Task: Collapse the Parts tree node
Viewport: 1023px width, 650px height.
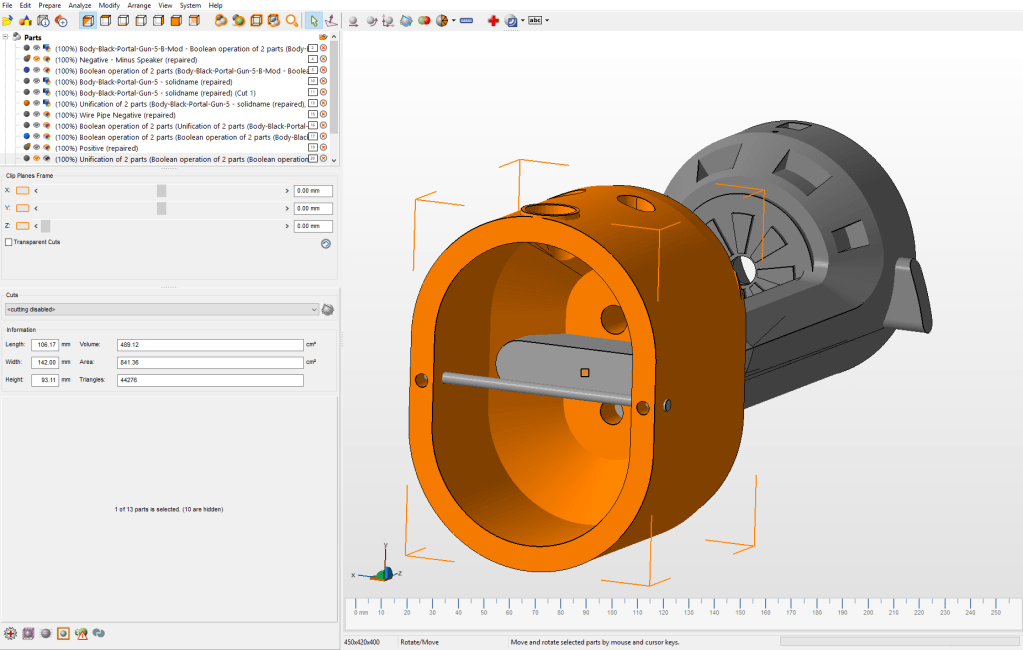Action: coord(6,37)
